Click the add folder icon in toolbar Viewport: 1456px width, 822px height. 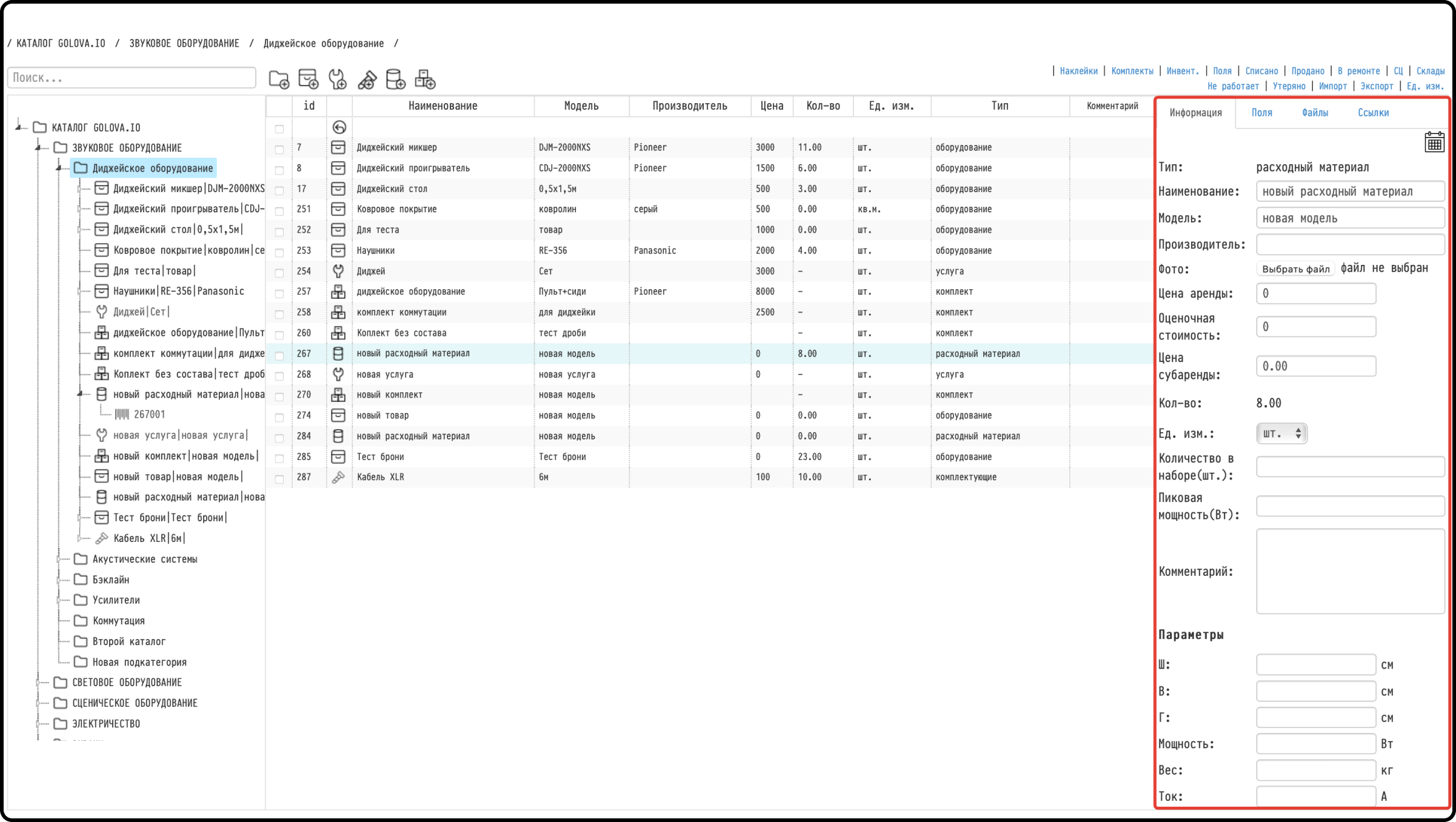coord(279,79)
